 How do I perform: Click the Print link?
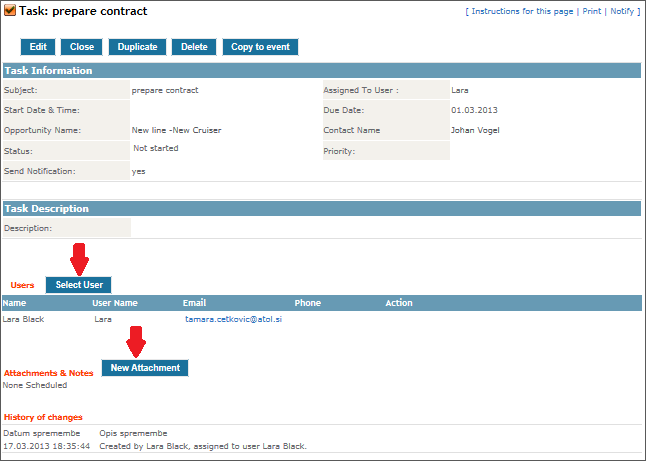pyautogui.click(x=591, y=11)
